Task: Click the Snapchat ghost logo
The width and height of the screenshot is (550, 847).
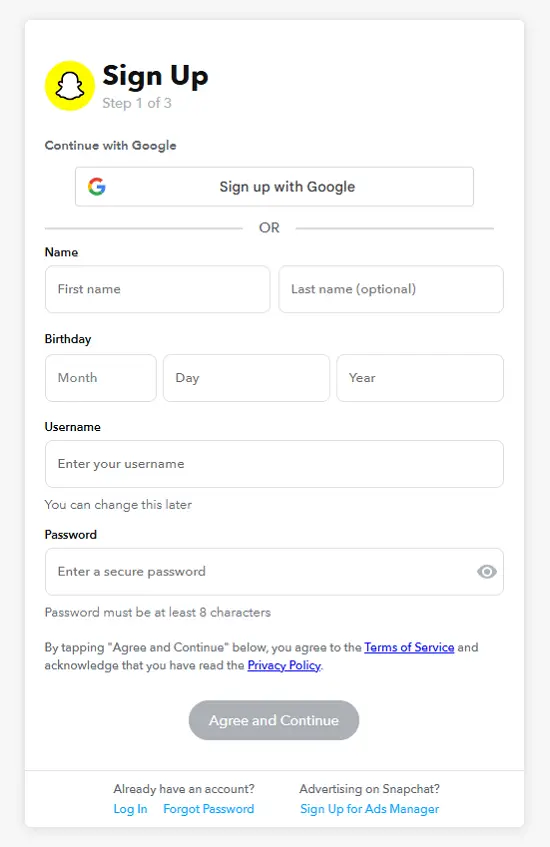Action: coord(70,86)
